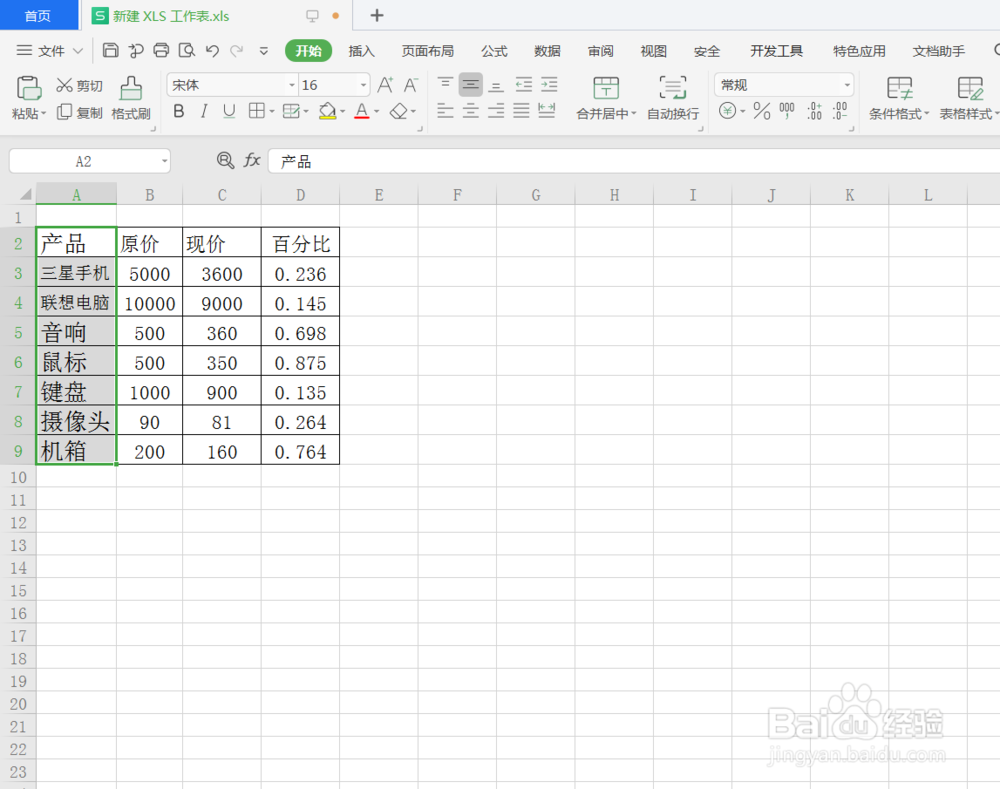Increase the indent level
Screen dimensions: 1000x789
549,84
